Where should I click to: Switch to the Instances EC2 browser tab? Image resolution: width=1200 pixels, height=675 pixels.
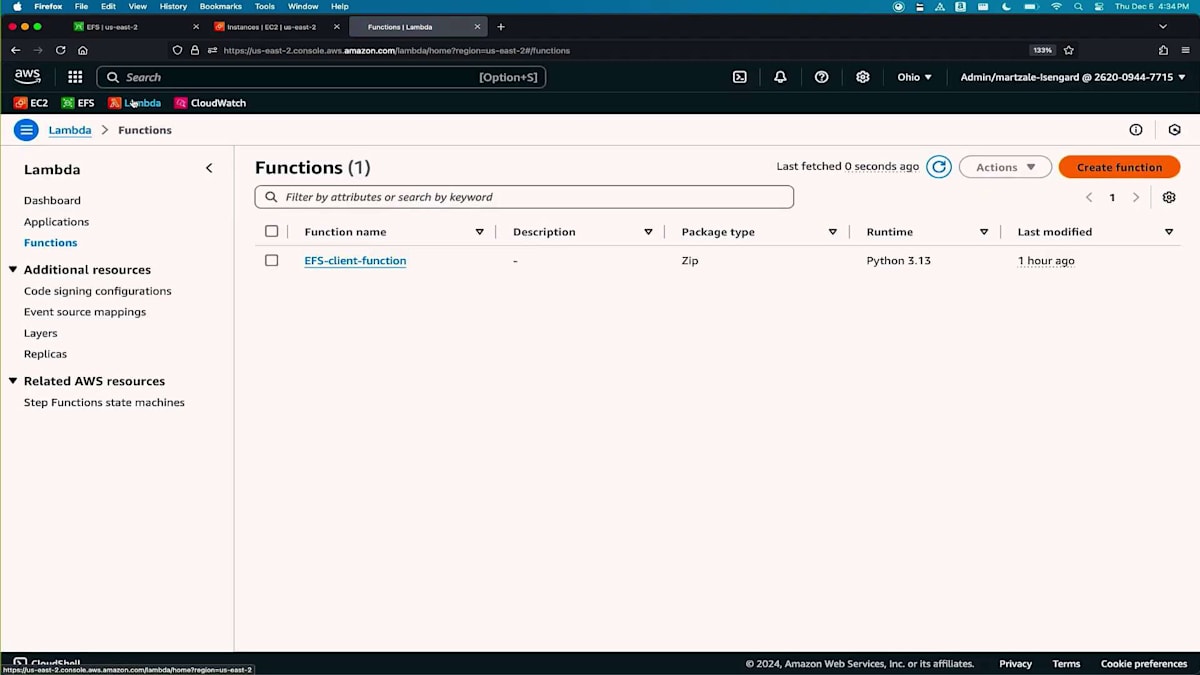click(x=276, y=27)
